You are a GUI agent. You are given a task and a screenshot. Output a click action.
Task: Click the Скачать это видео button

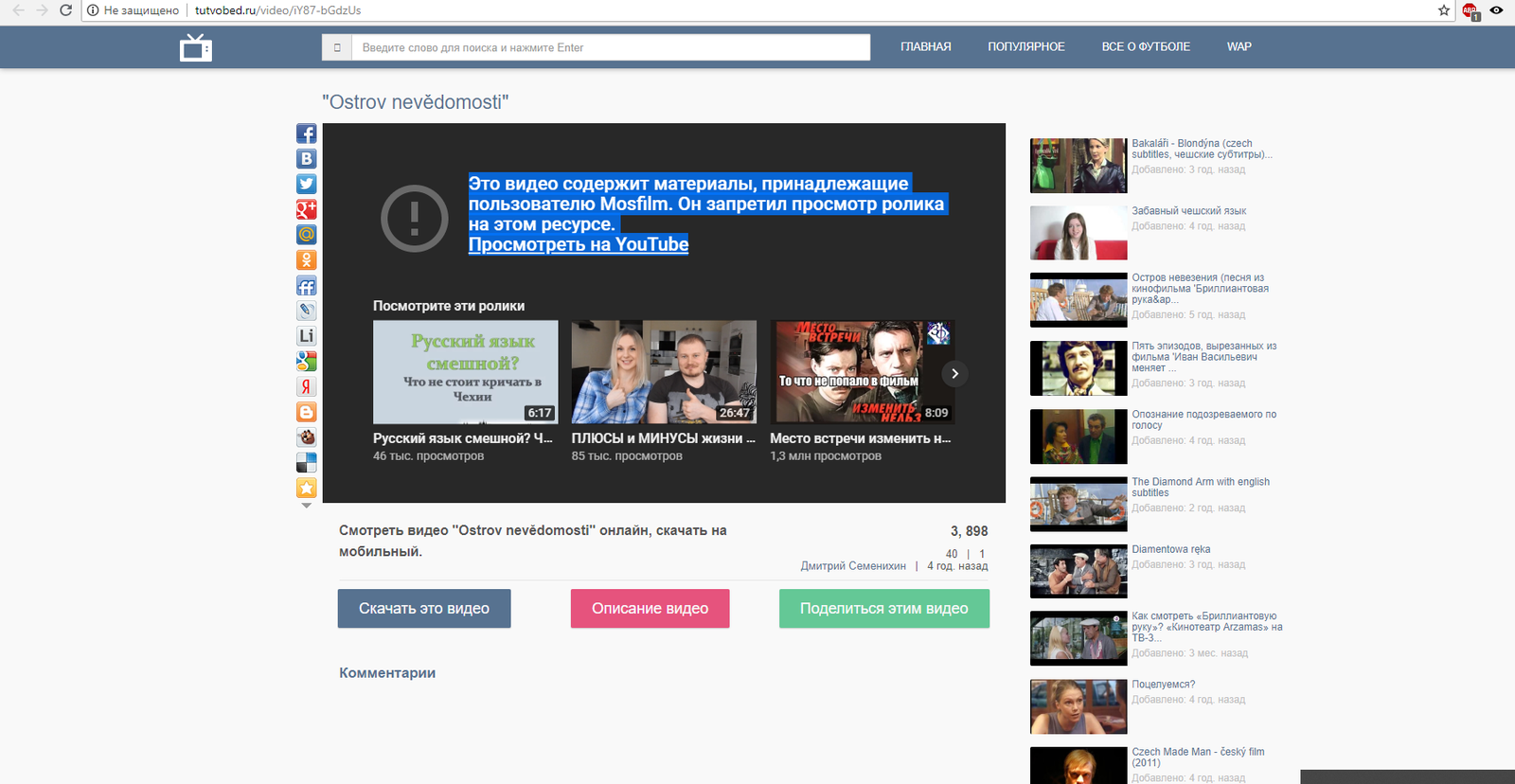pyautogui.click(x=424, y=609)
